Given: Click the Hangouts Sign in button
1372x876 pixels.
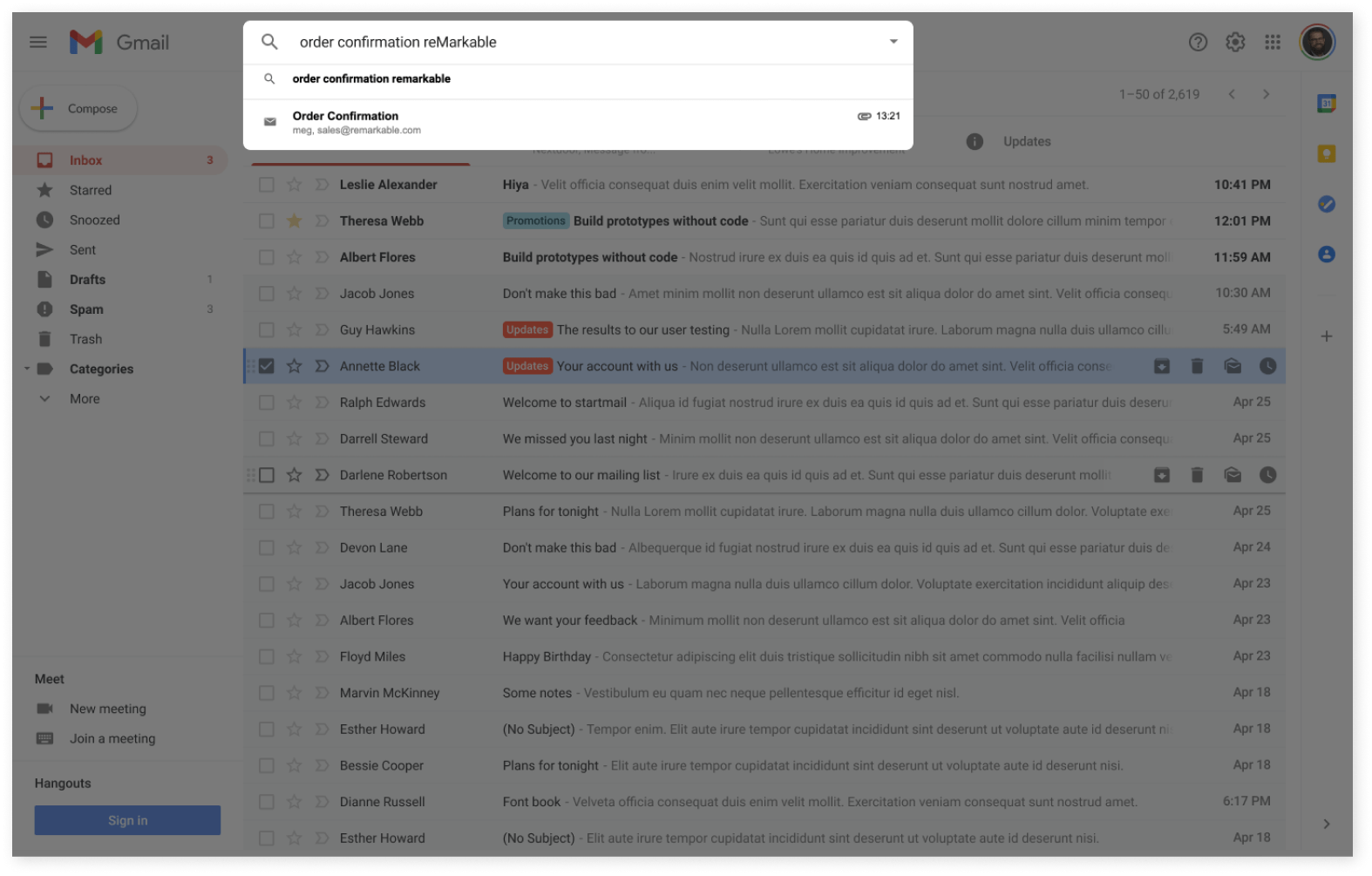Looking at the screenshot, I should coord(127,820).
